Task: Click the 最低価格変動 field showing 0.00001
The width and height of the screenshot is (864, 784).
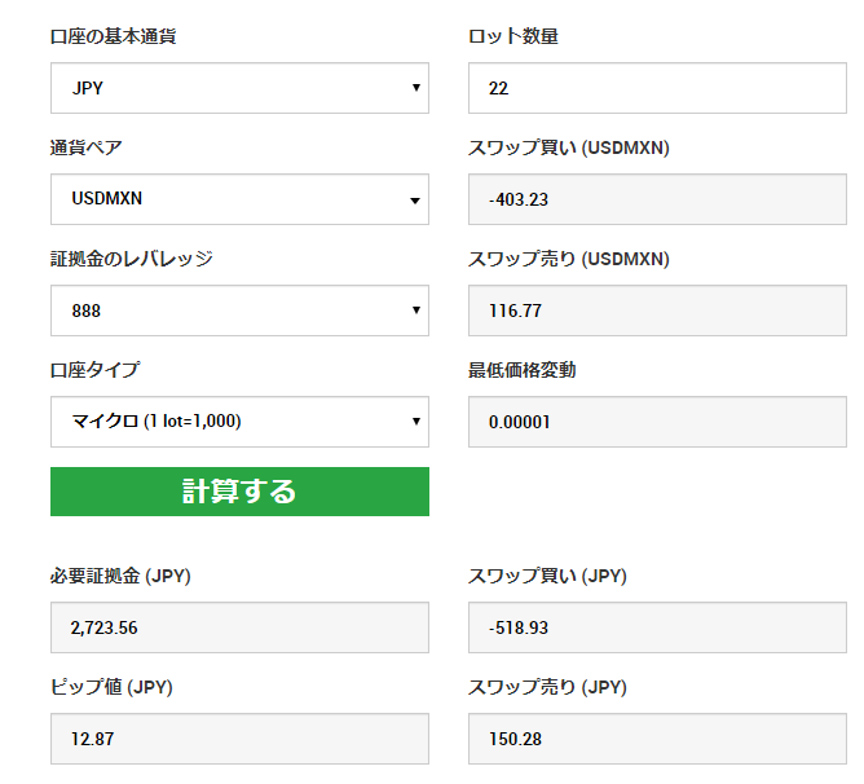Action: (657, 421)
